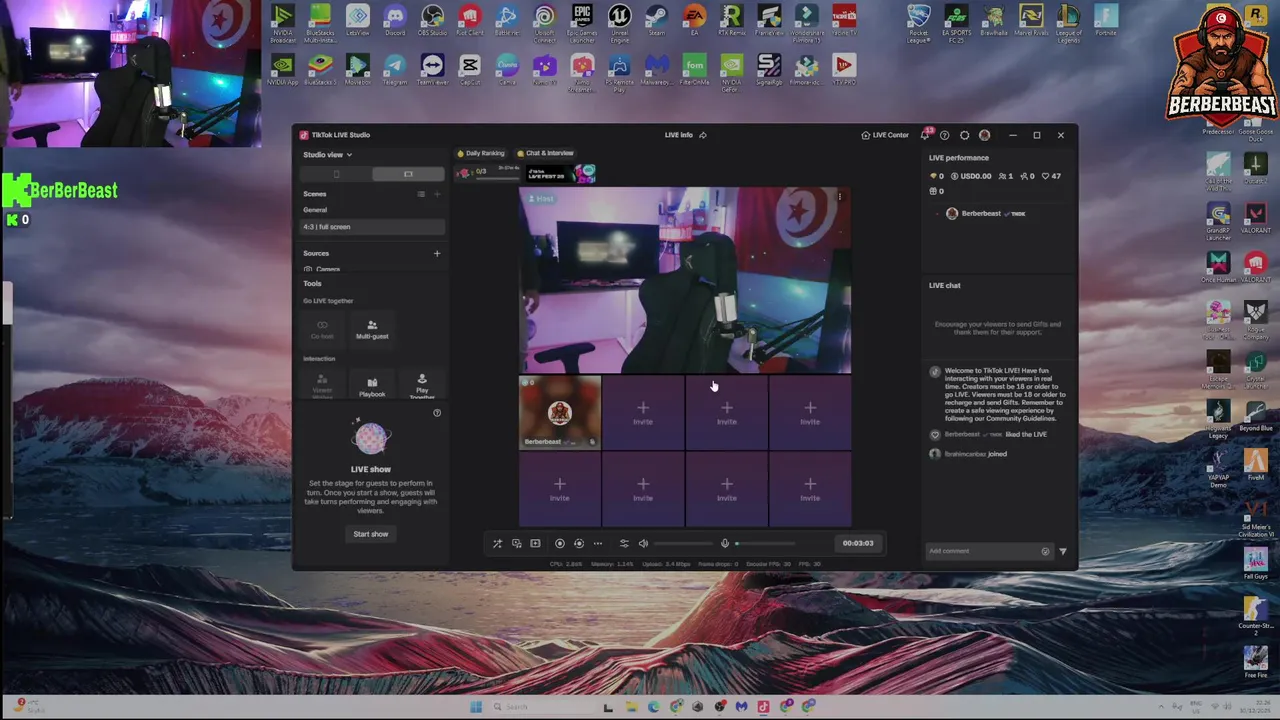
Task: Open the notifications bell
Action: tap(925, 135)
